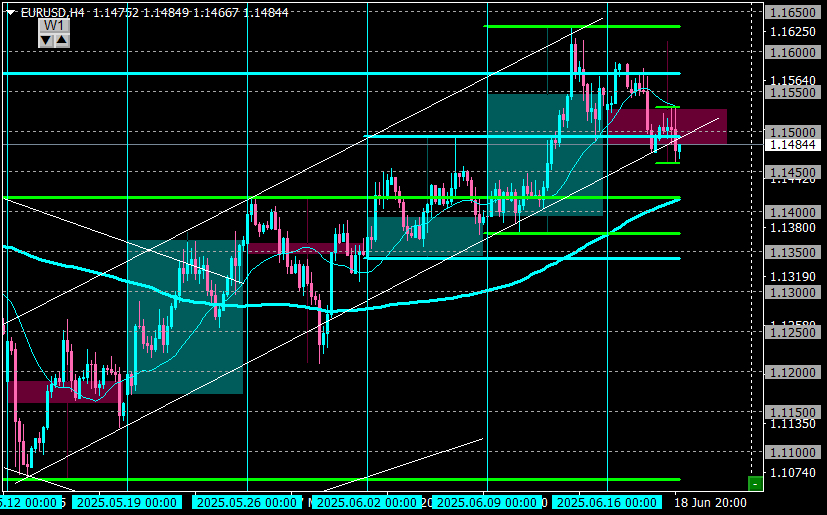Click the 1.14500 price level label
This screenshot has height=515, width=827.
[793, 172]
